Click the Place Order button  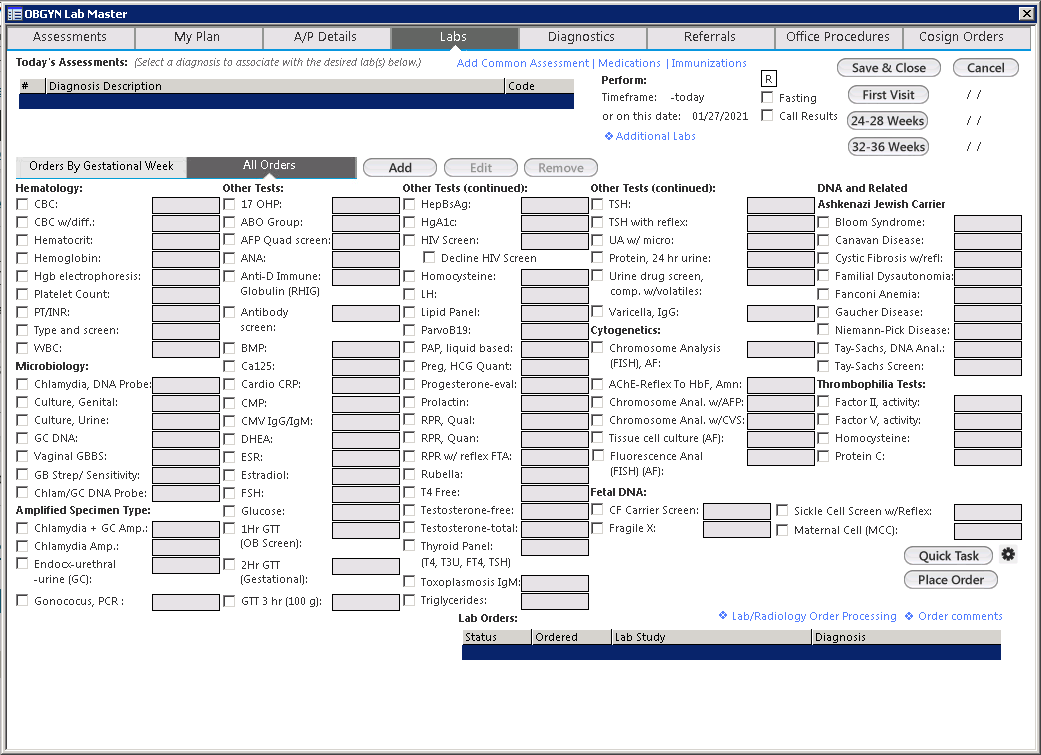[x=951, y=580]
